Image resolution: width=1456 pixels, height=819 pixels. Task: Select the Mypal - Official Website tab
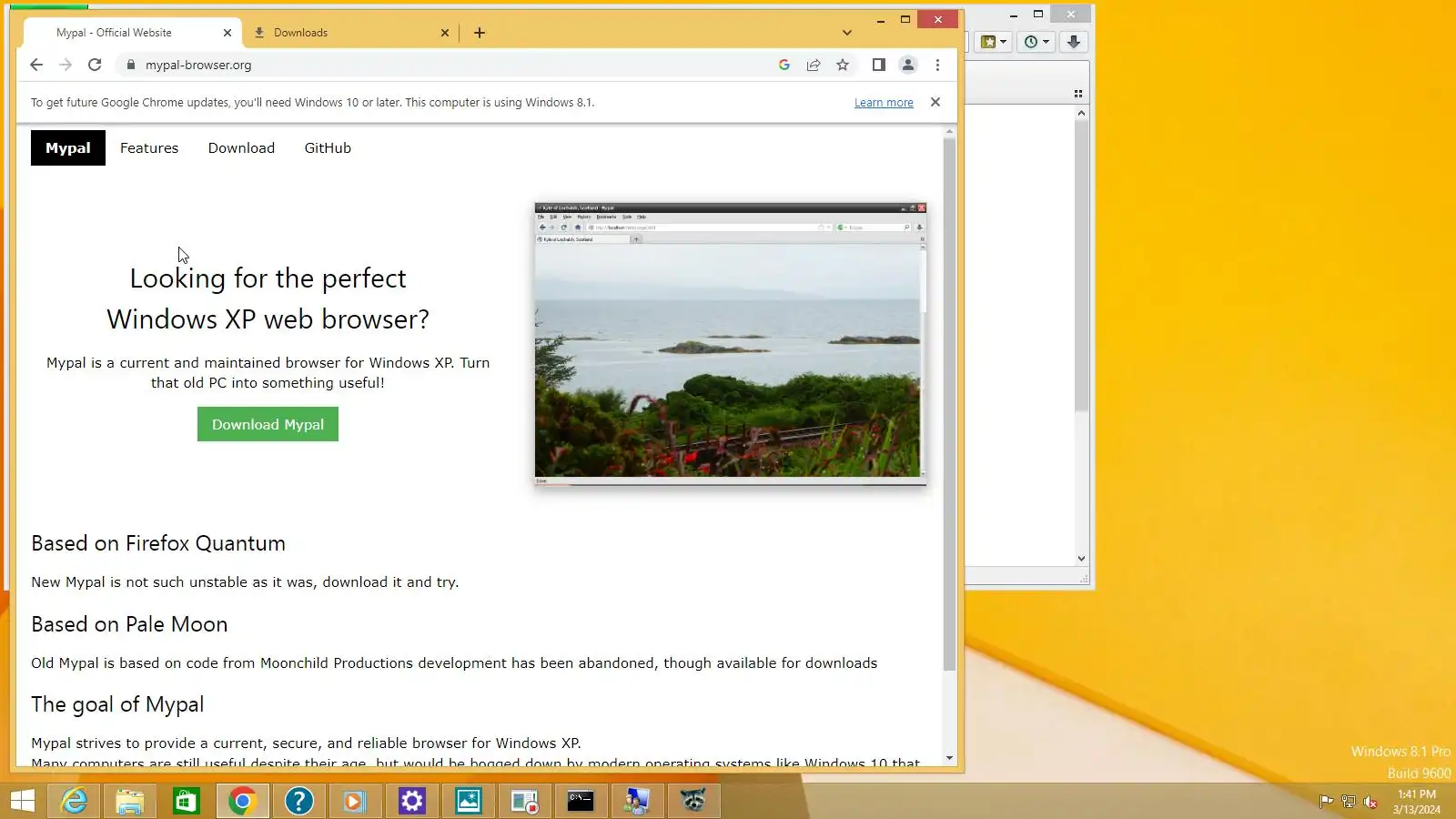pyautogui.click(x=133, y=33)
